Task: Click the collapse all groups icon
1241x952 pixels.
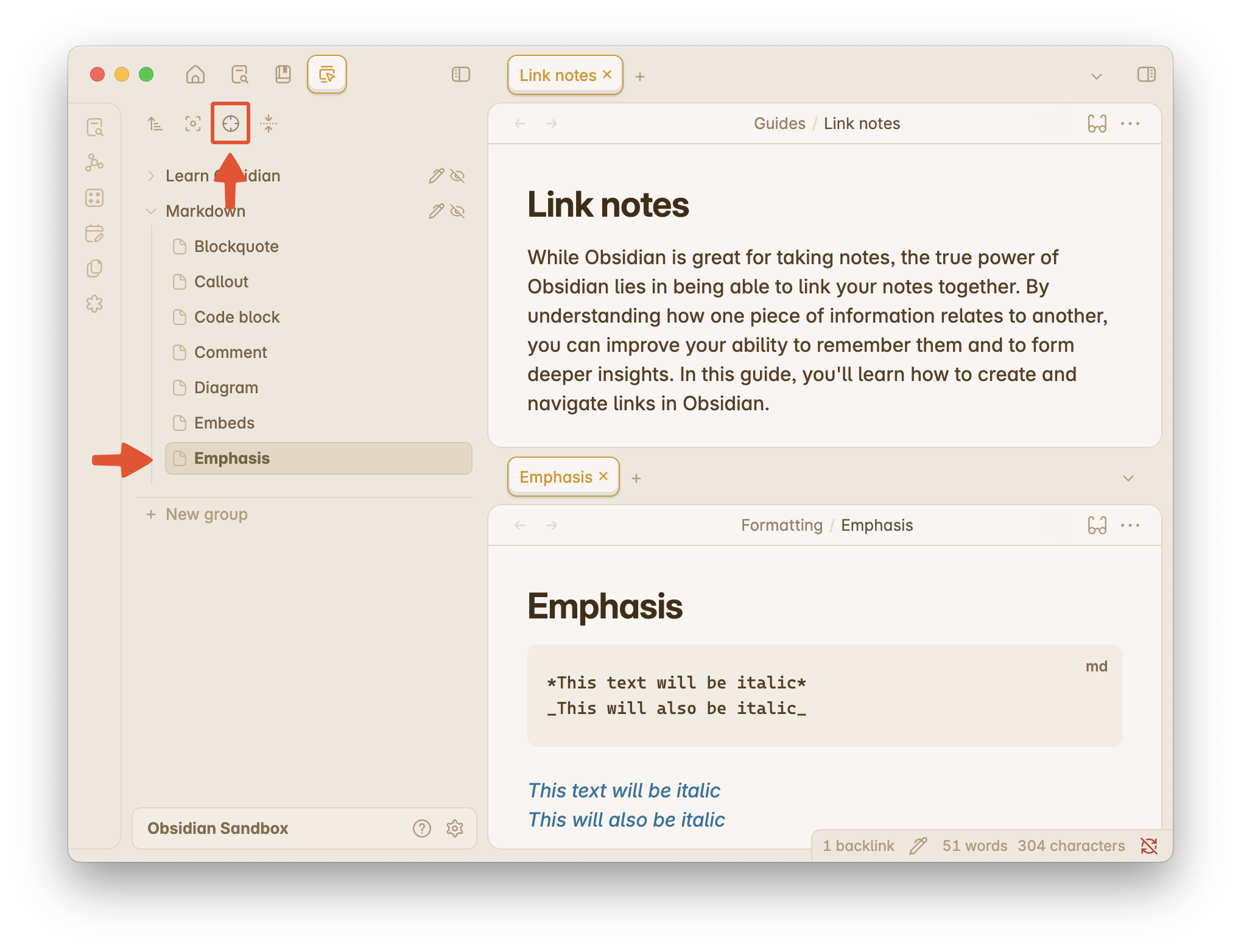Action: [269, 124]
